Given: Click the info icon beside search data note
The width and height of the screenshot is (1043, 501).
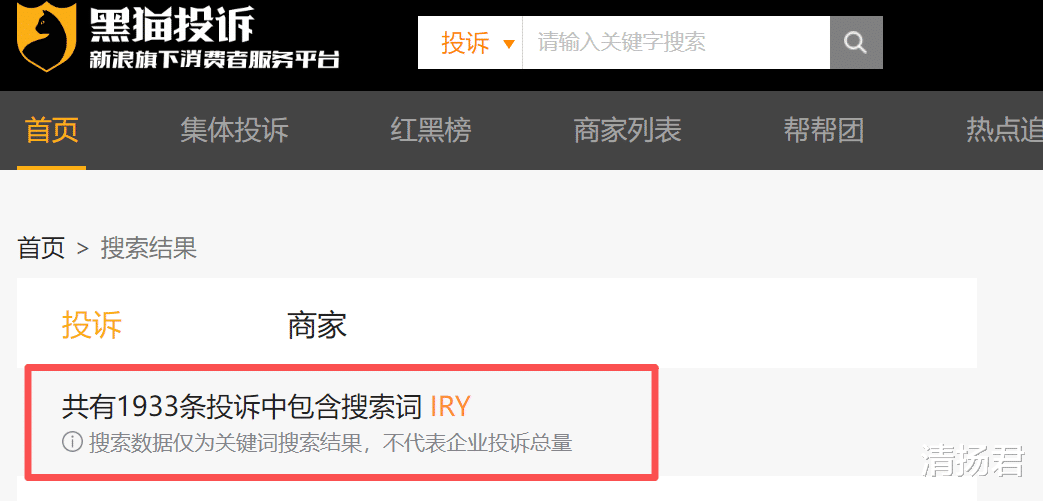Looking at the screenshot, I should click(72, 442).
